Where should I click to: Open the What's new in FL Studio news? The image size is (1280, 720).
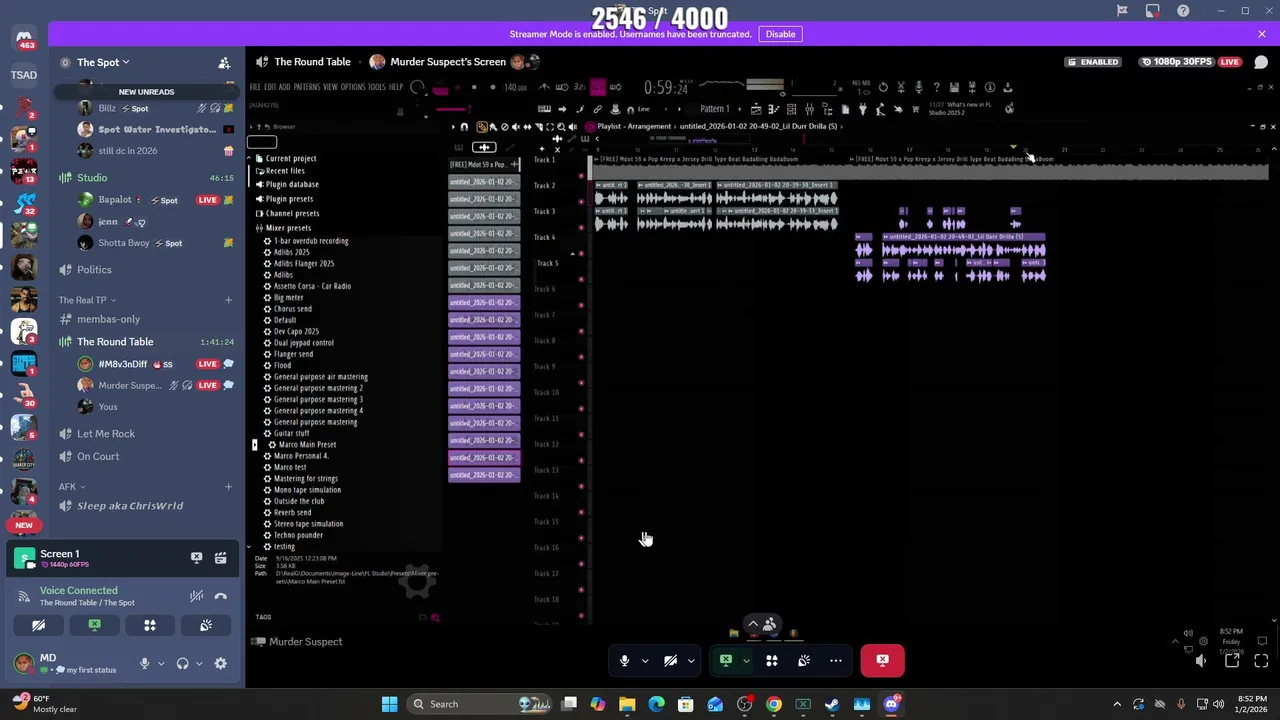pos(958,109)
